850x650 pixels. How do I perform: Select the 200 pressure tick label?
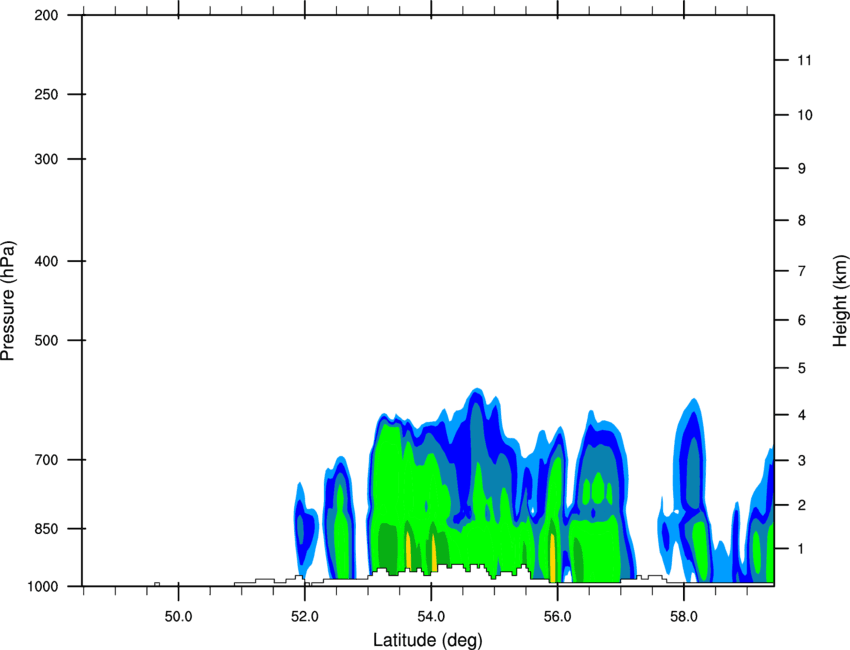[x=46, y=15]
